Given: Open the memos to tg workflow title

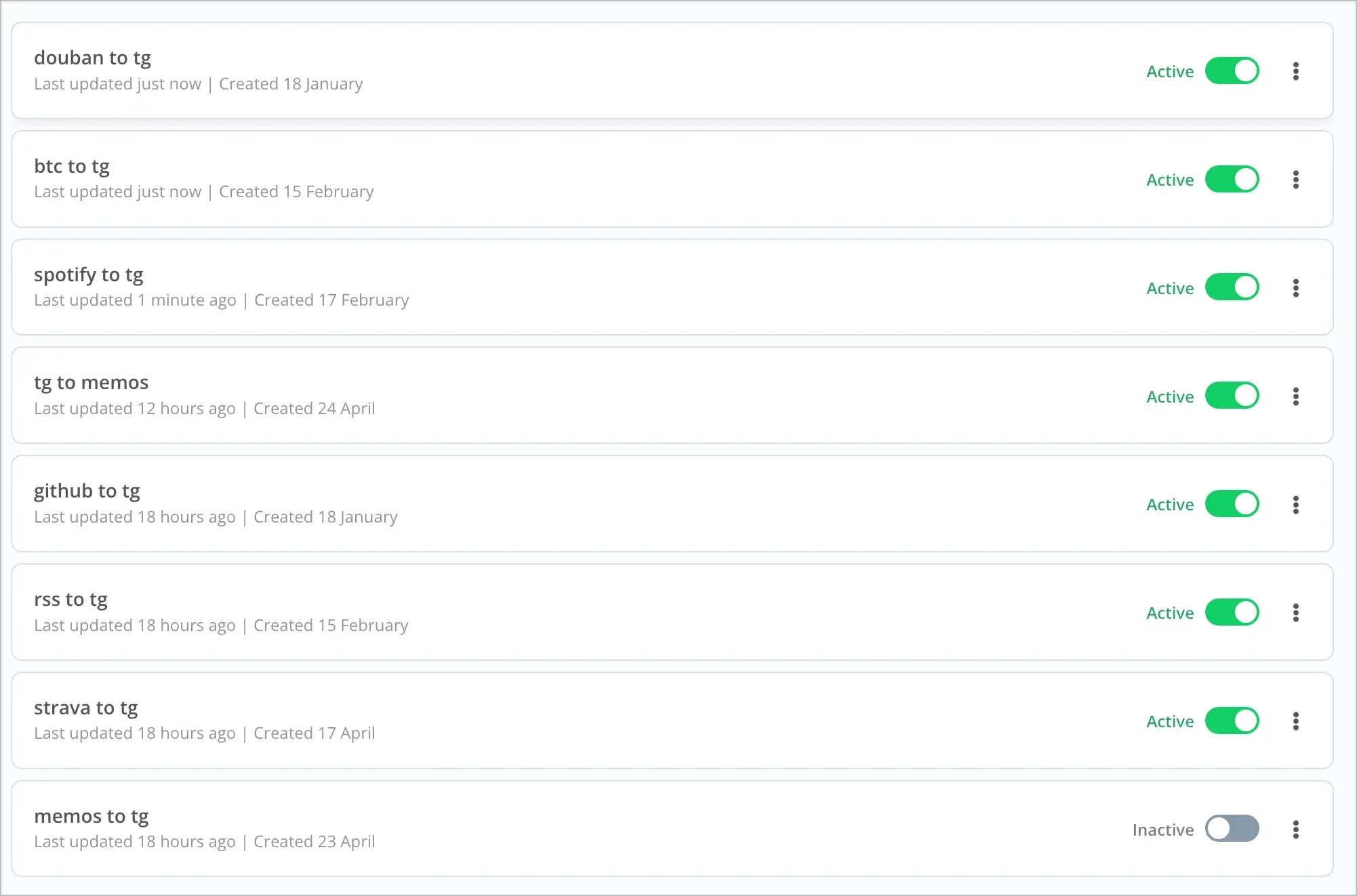Looking at the screenshot, I should tap(92, 817).
